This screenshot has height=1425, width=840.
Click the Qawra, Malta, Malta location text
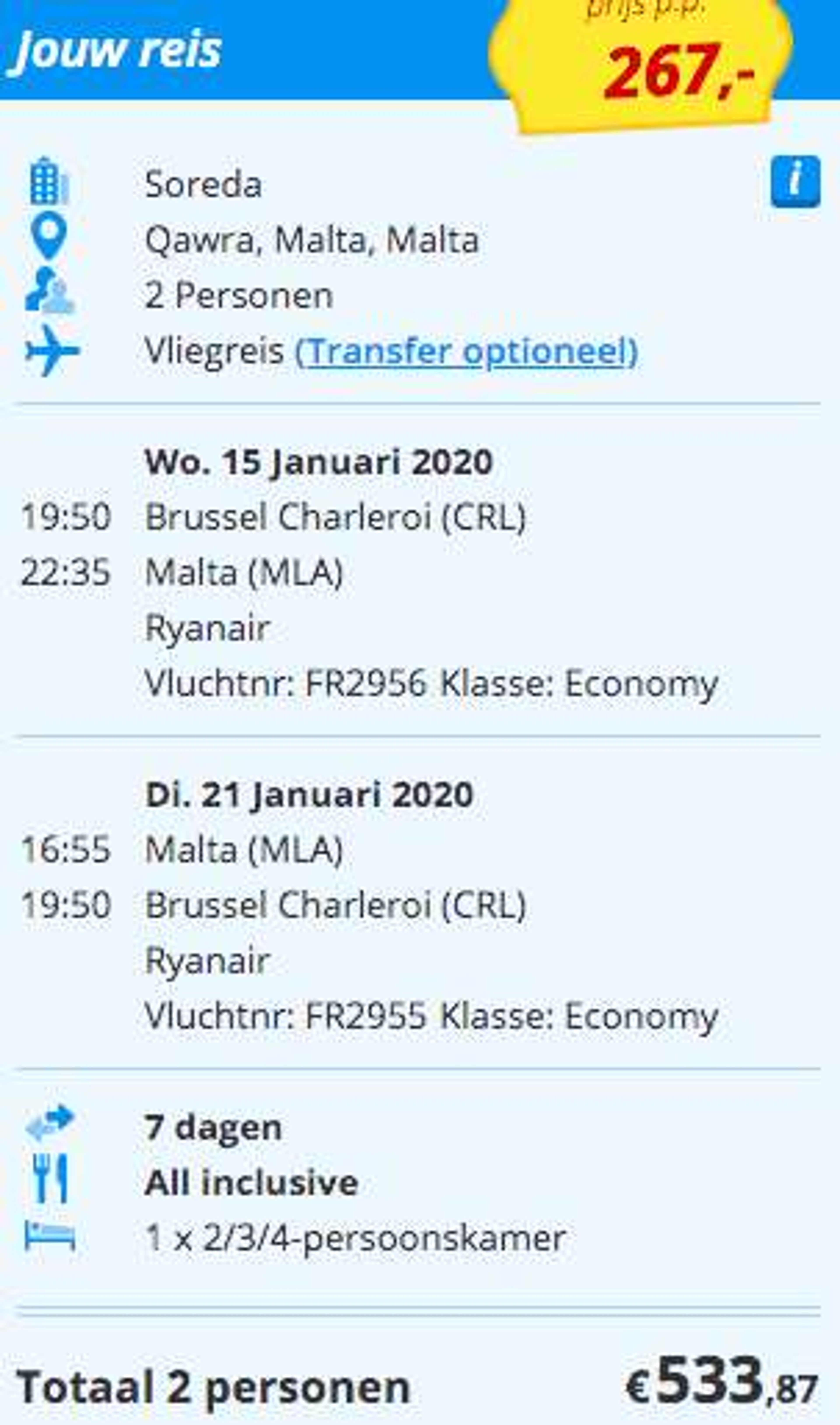tap(312, 240)
